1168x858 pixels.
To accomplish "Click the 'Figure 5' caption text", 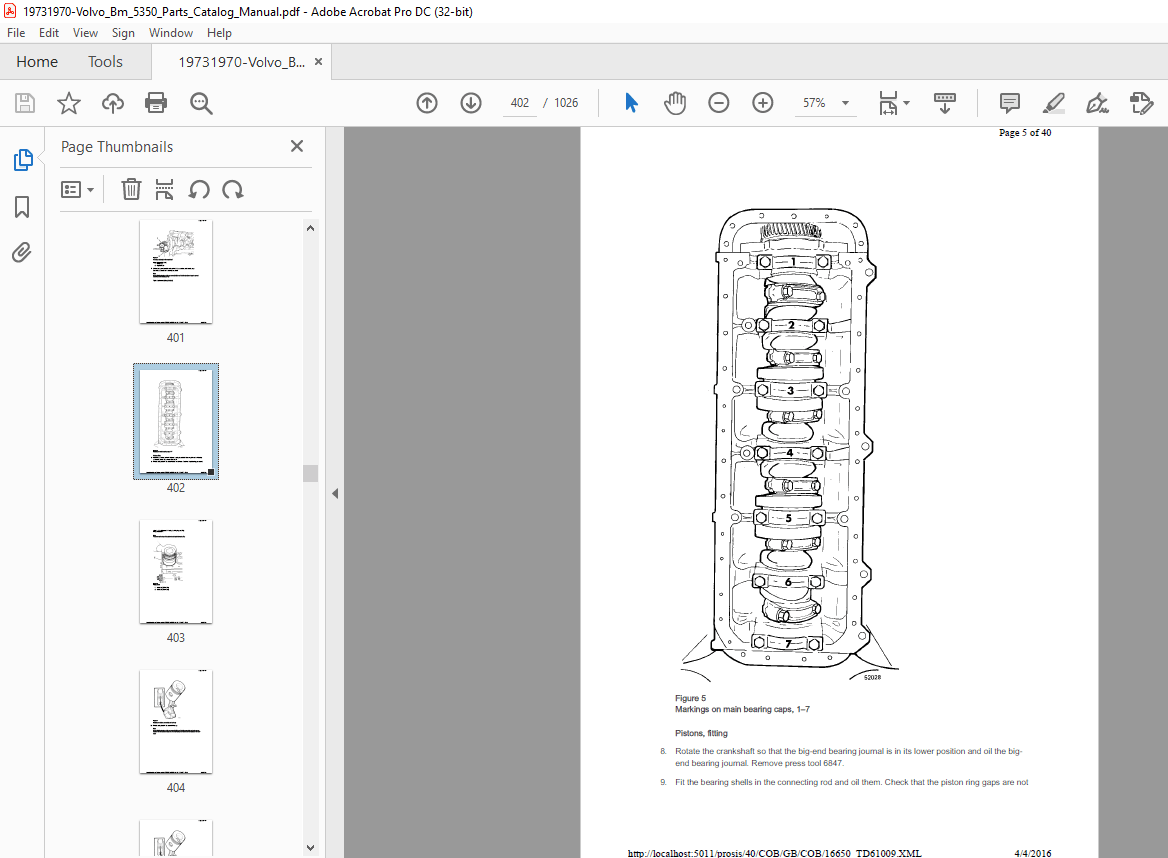I will (690, 699).
